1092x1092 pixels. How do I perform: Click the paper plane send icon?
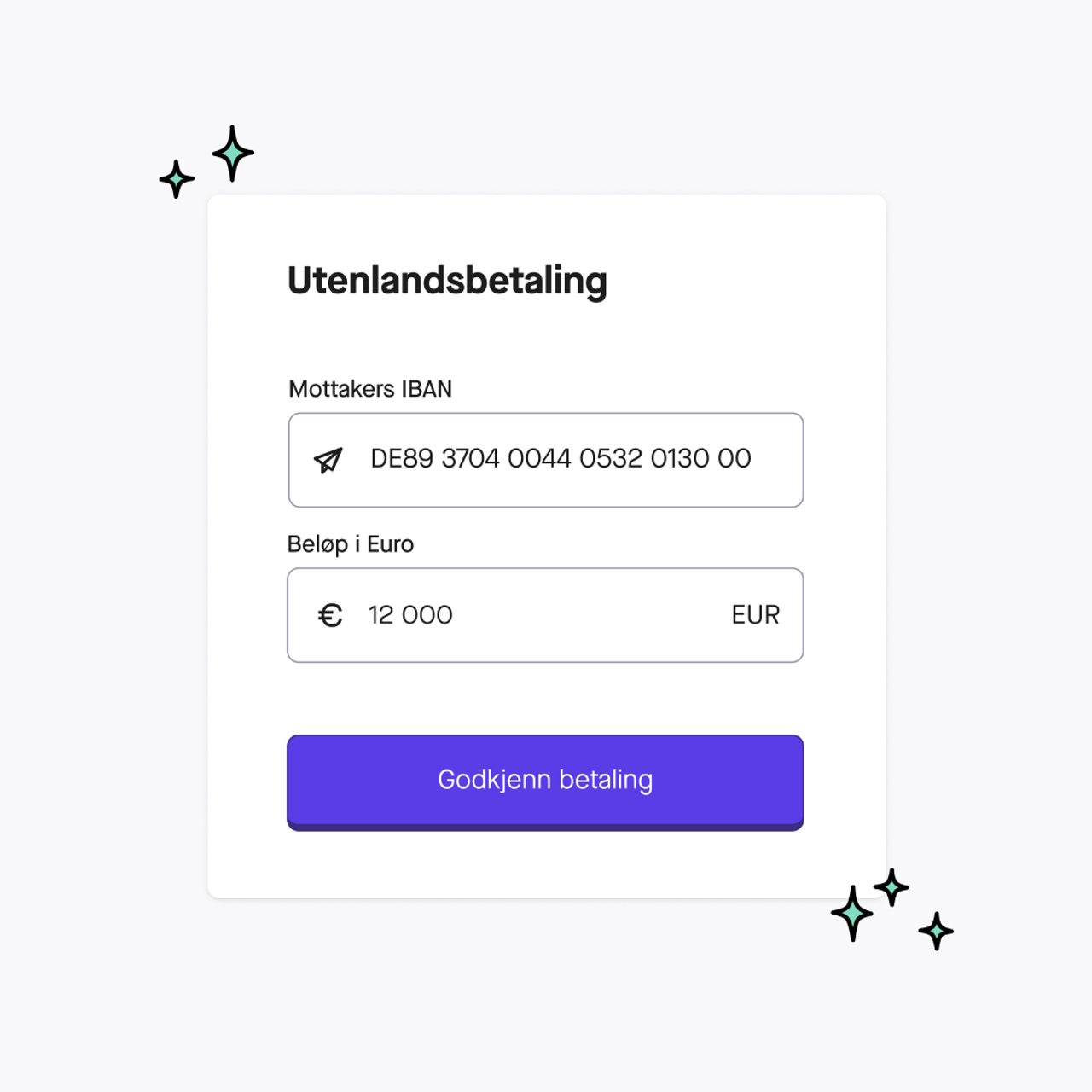click(328, 460)
